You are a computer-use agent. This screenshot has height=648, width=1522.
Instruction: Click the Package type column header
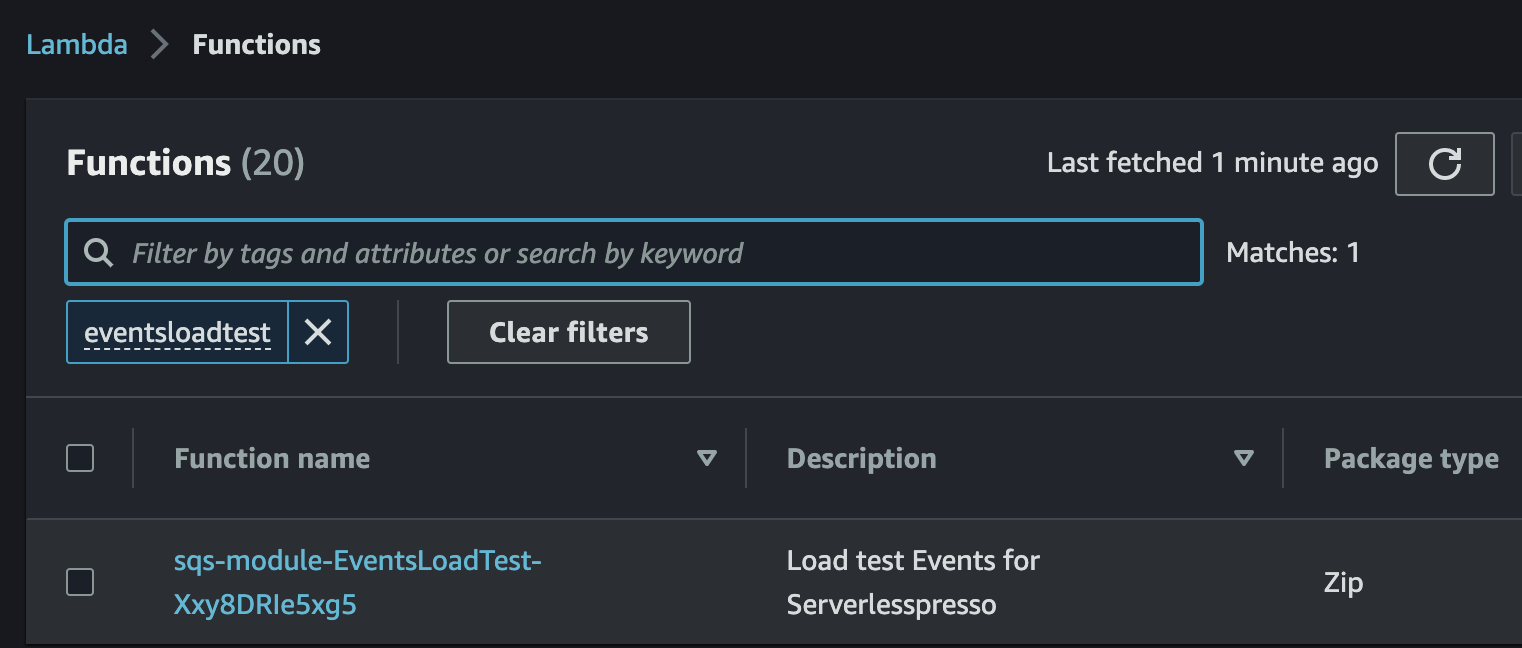click(1411, 459)
